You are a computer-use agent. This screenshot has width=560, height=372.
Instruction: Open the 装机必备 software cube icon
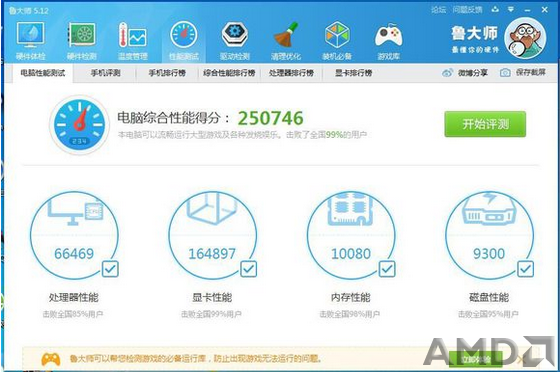[337, 40]
